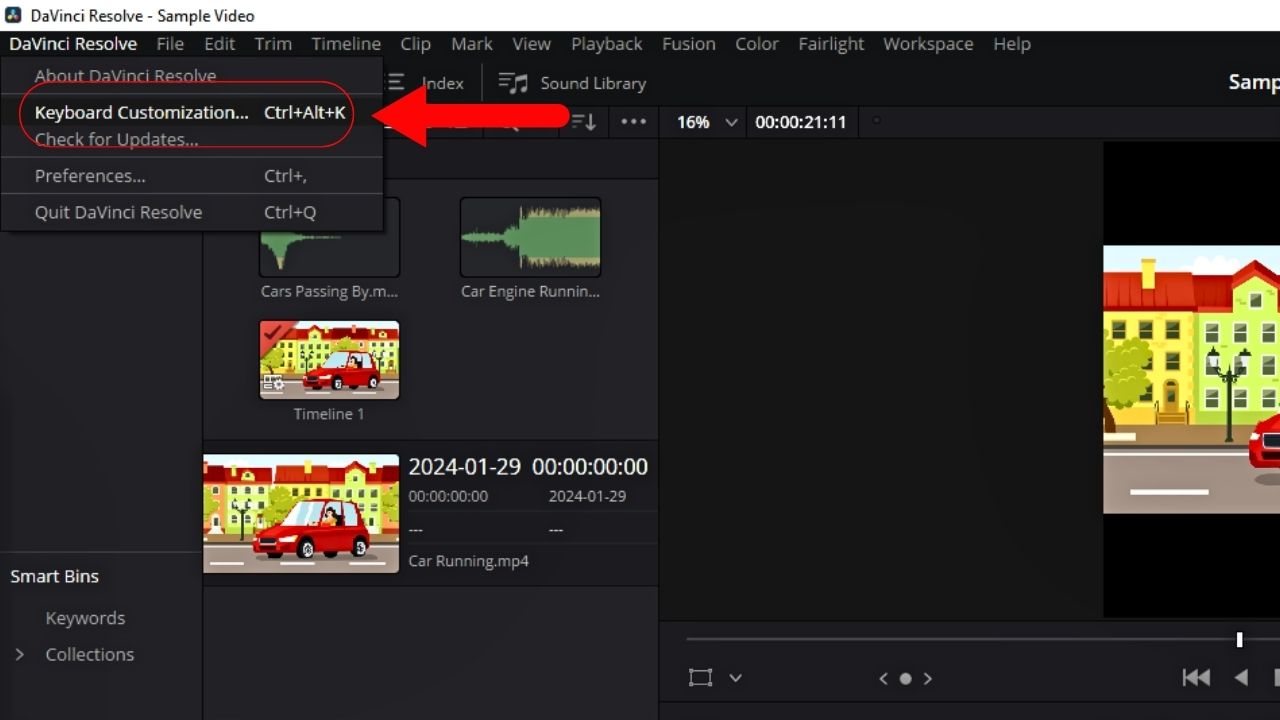This screenshot has height=720, width=1280.
Task: Open the sort order icon above media pool
Action: [x=581, y=121]
